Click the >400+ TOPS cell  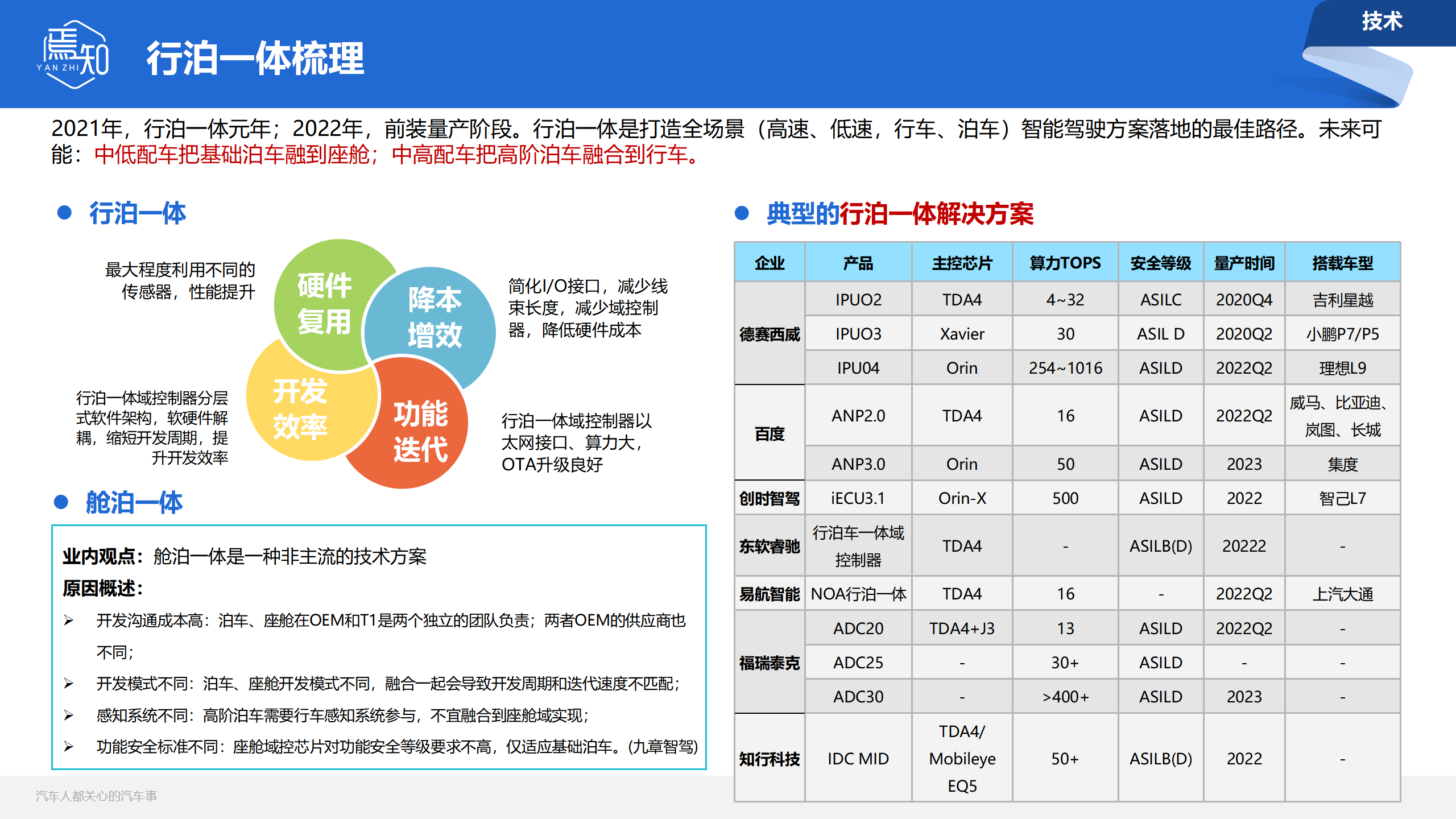(1065, 697)
